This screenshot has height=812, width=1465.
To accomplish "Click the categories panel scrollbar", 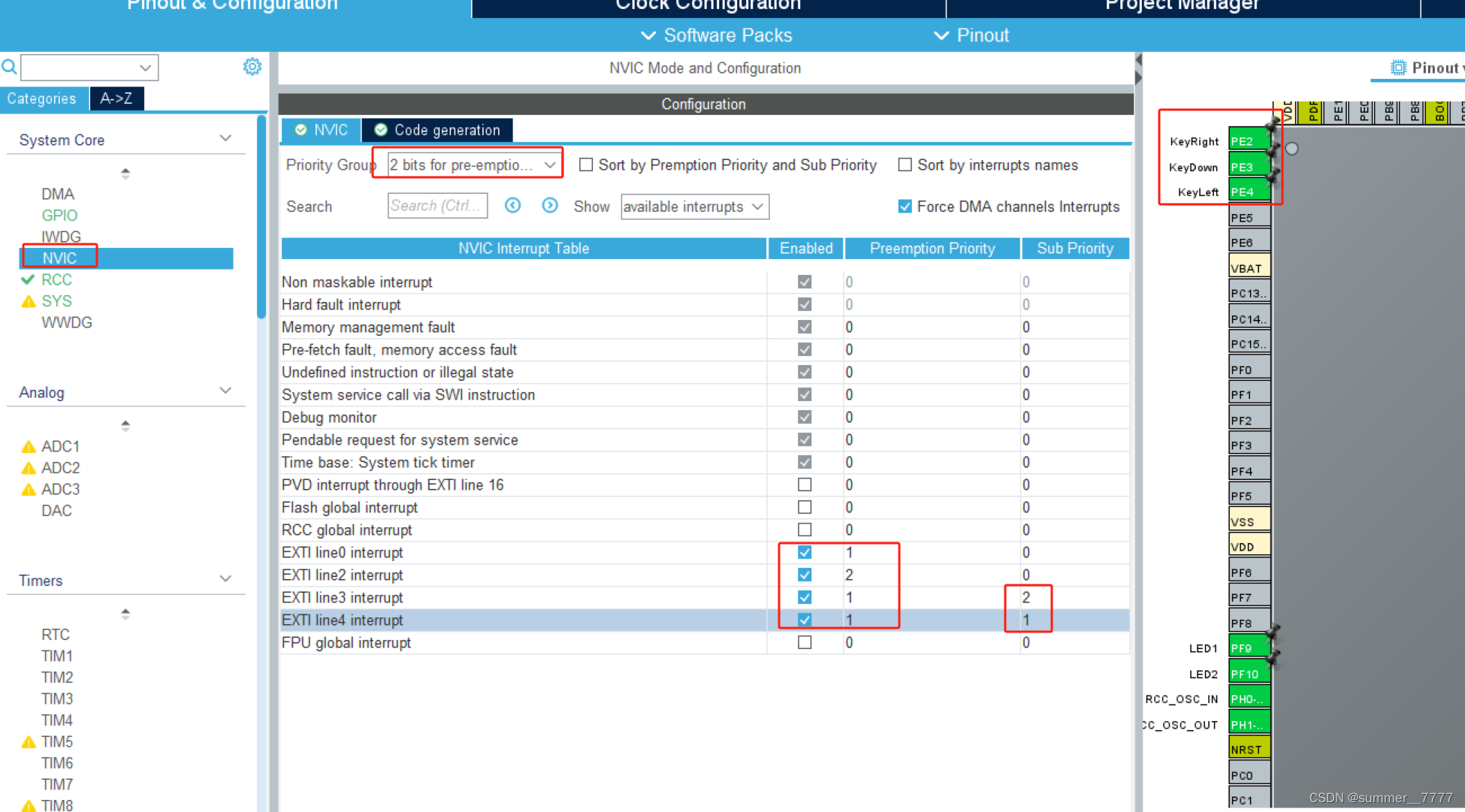I will tap(261, 218).
